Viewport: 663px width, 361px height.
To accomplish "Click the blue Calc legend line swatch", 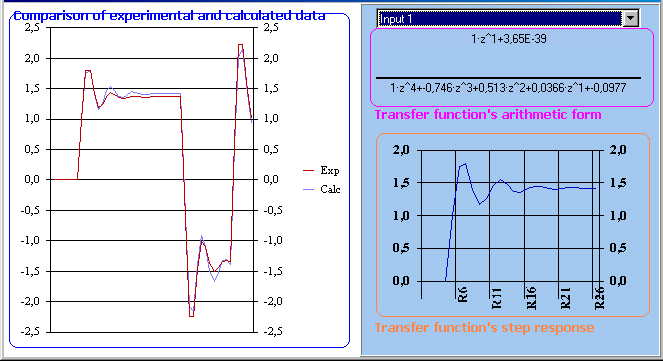I will [309, 189].
